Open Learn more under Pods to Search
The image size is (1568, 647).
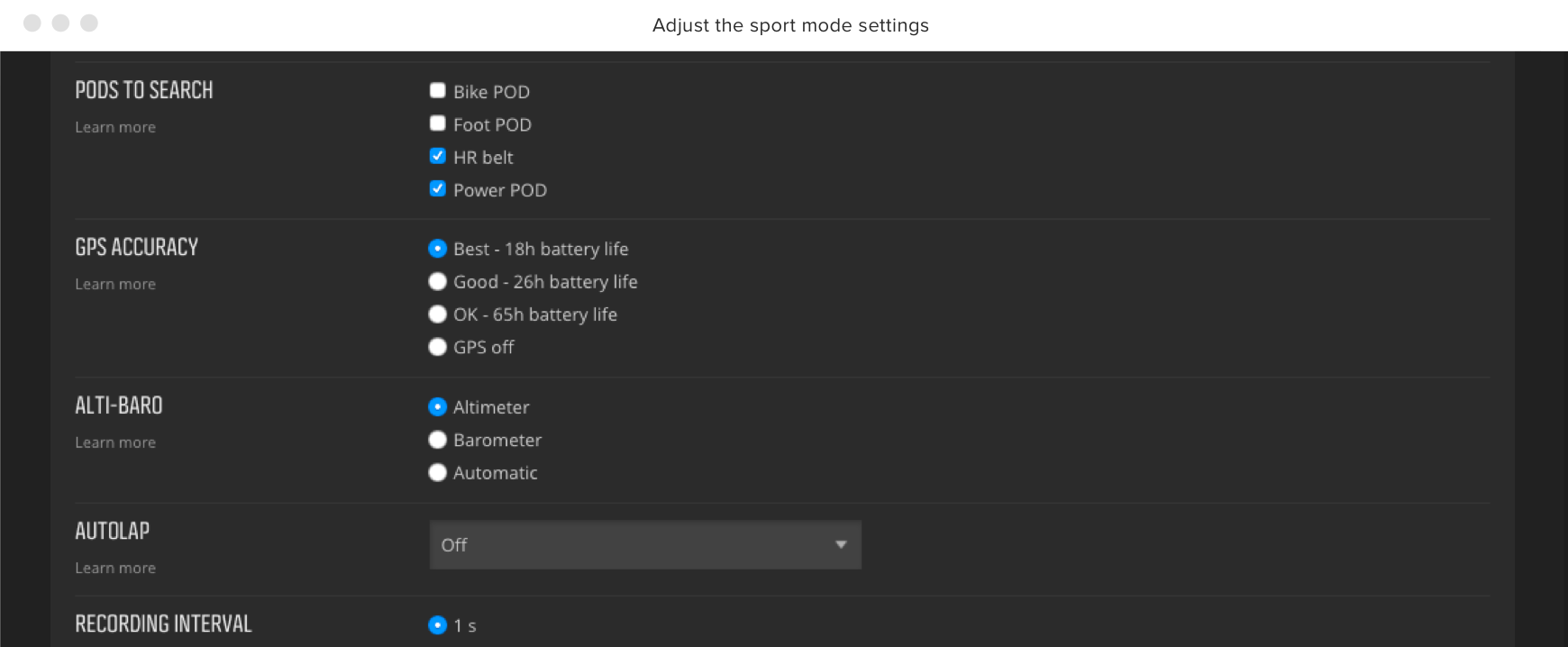coord(115,127)
